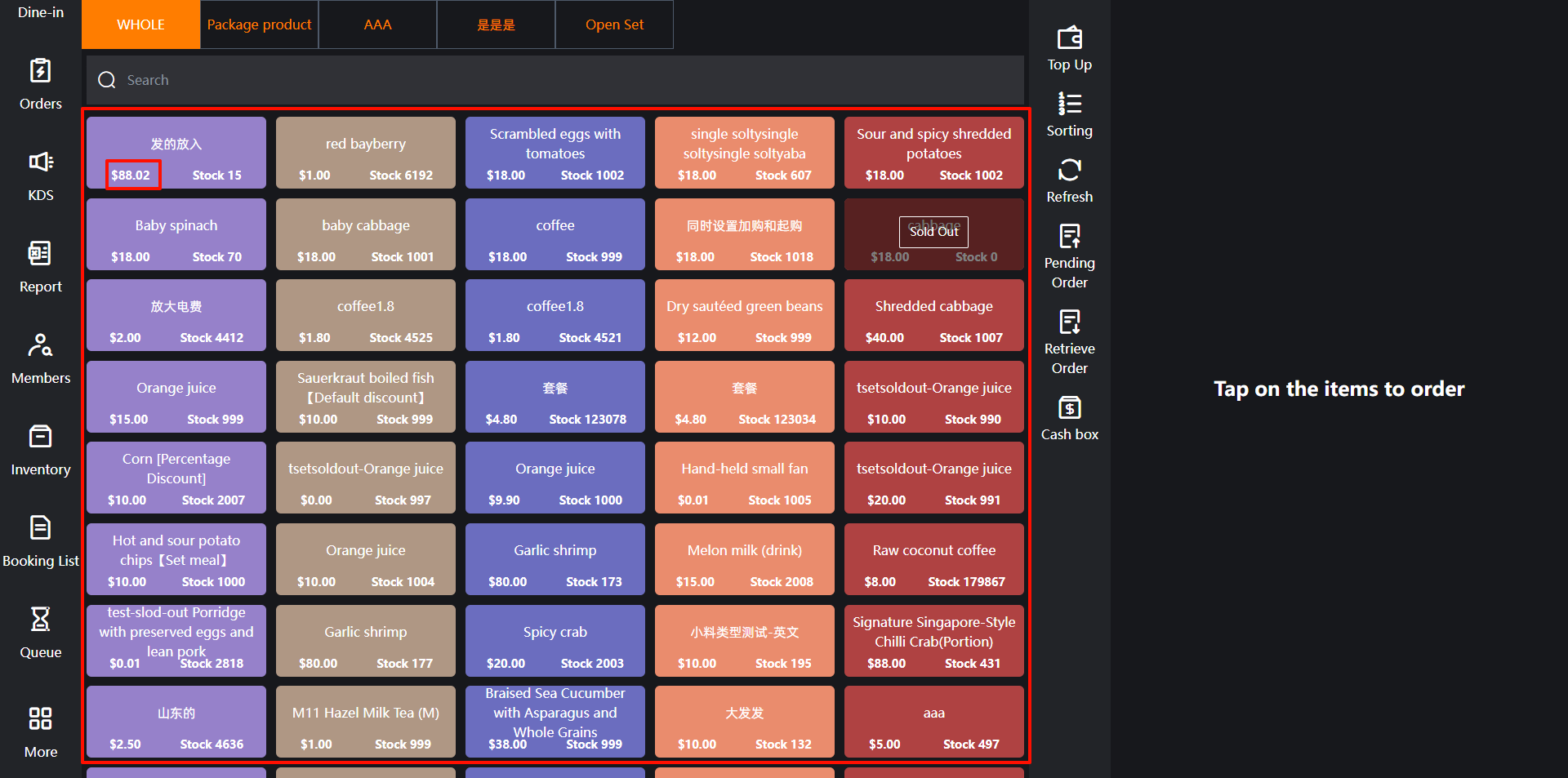Open the Queue hourglass icon
Image resolution: width=1568 pixels, height=778 pixels.
pyautogui.click(x=40, y=620)
